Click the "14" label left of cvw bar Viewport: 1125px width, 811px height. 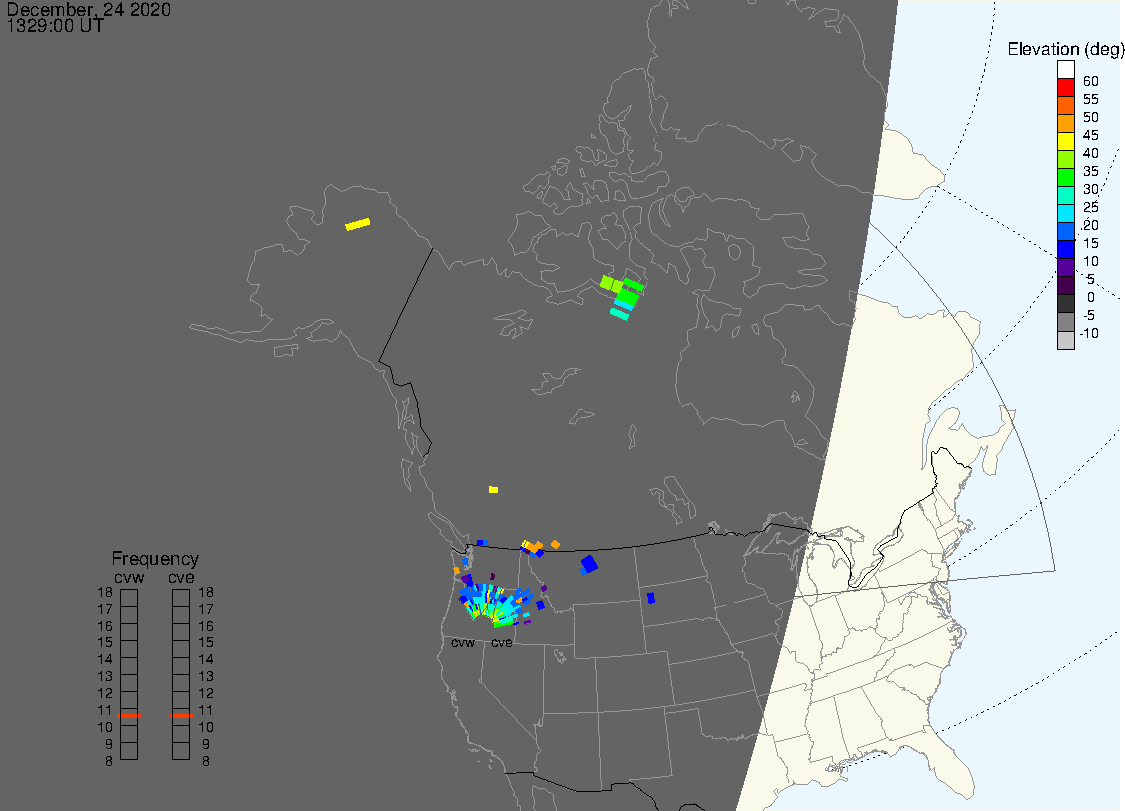point(105,659)
